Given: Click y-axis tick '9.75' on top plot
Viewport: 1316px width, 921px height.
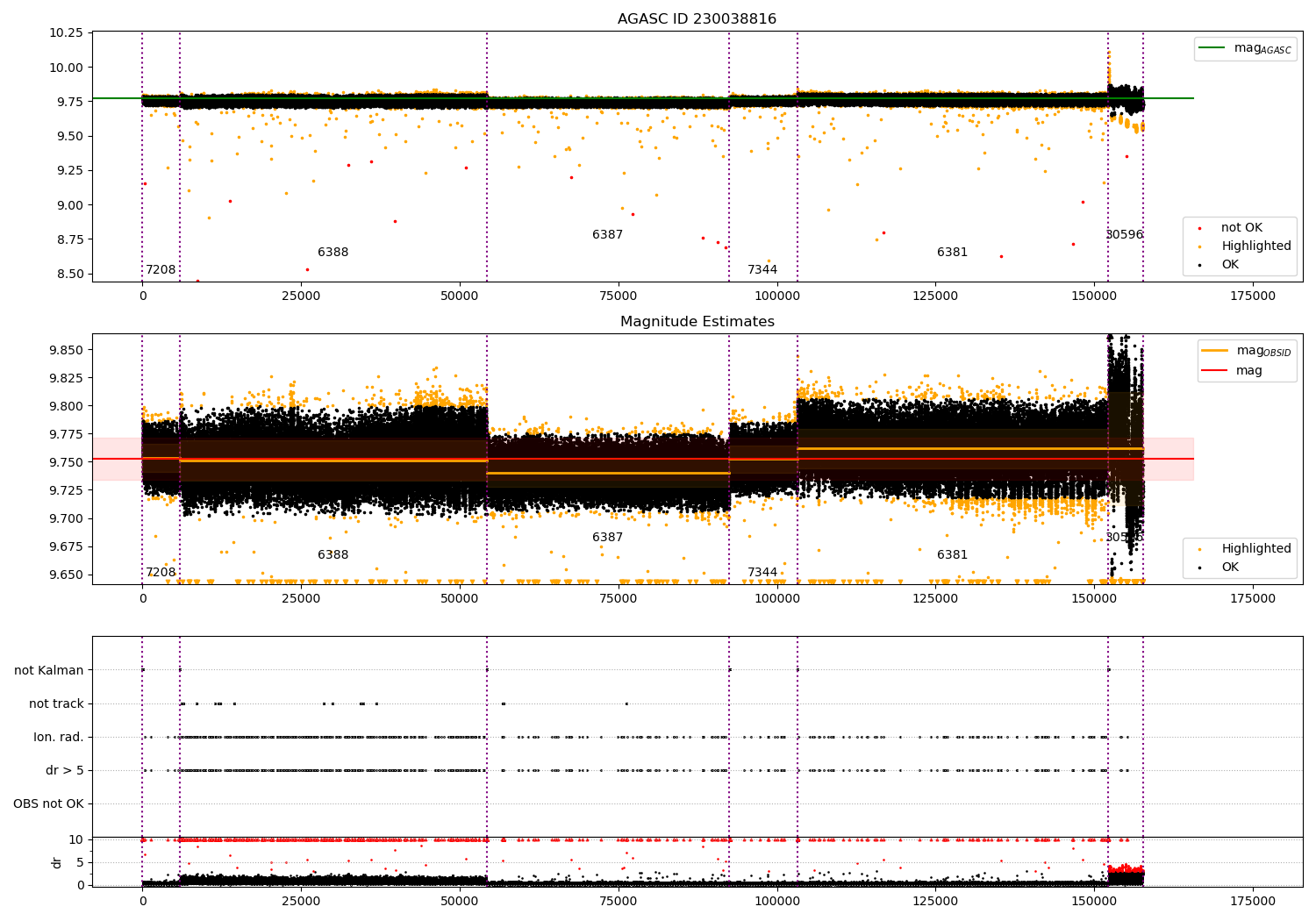Looking at the screenshot, I should tap(69, 102).
